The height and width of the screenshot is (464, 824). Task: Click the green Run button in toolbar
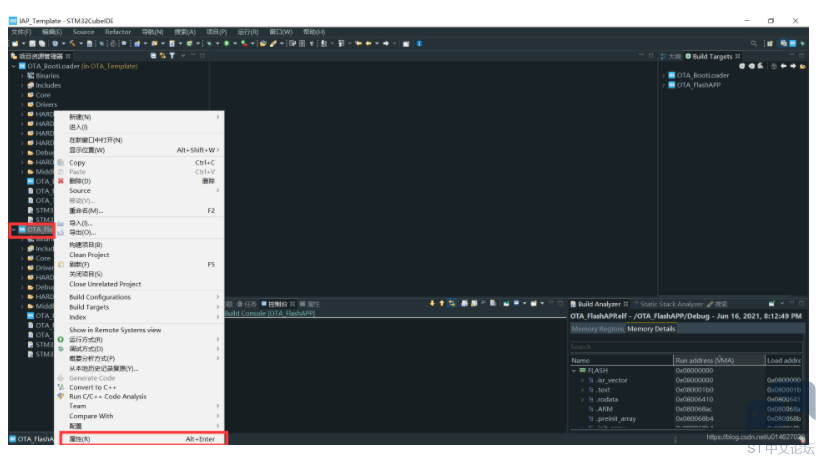point(226,44)
